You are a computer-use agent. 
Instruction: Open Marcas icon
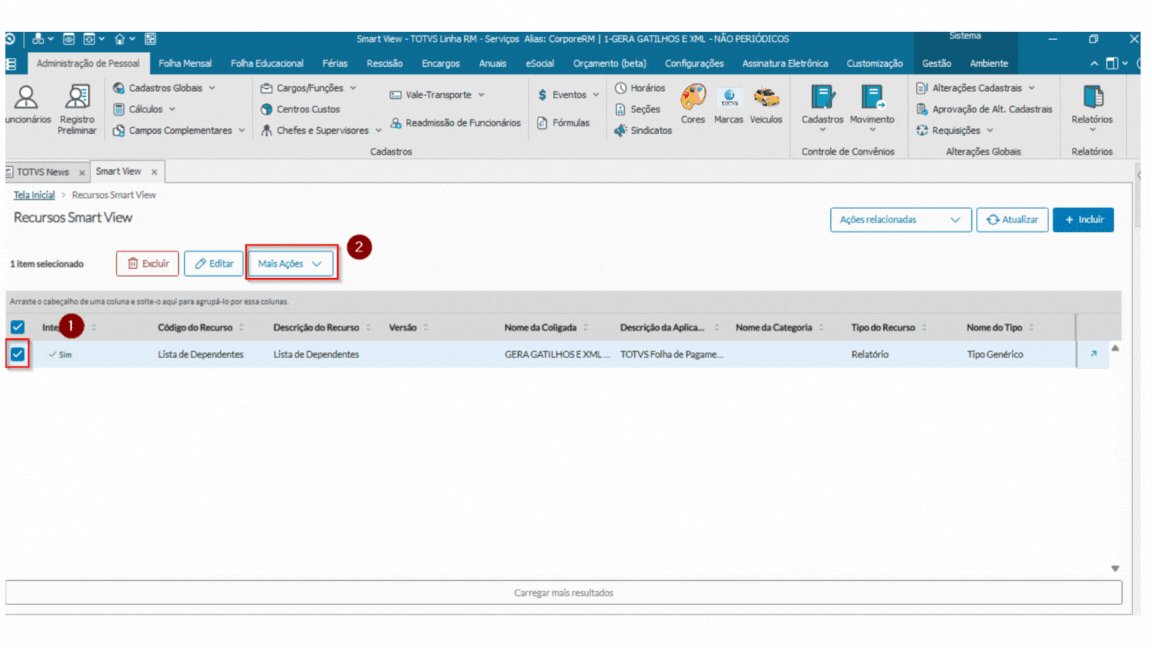729,104
